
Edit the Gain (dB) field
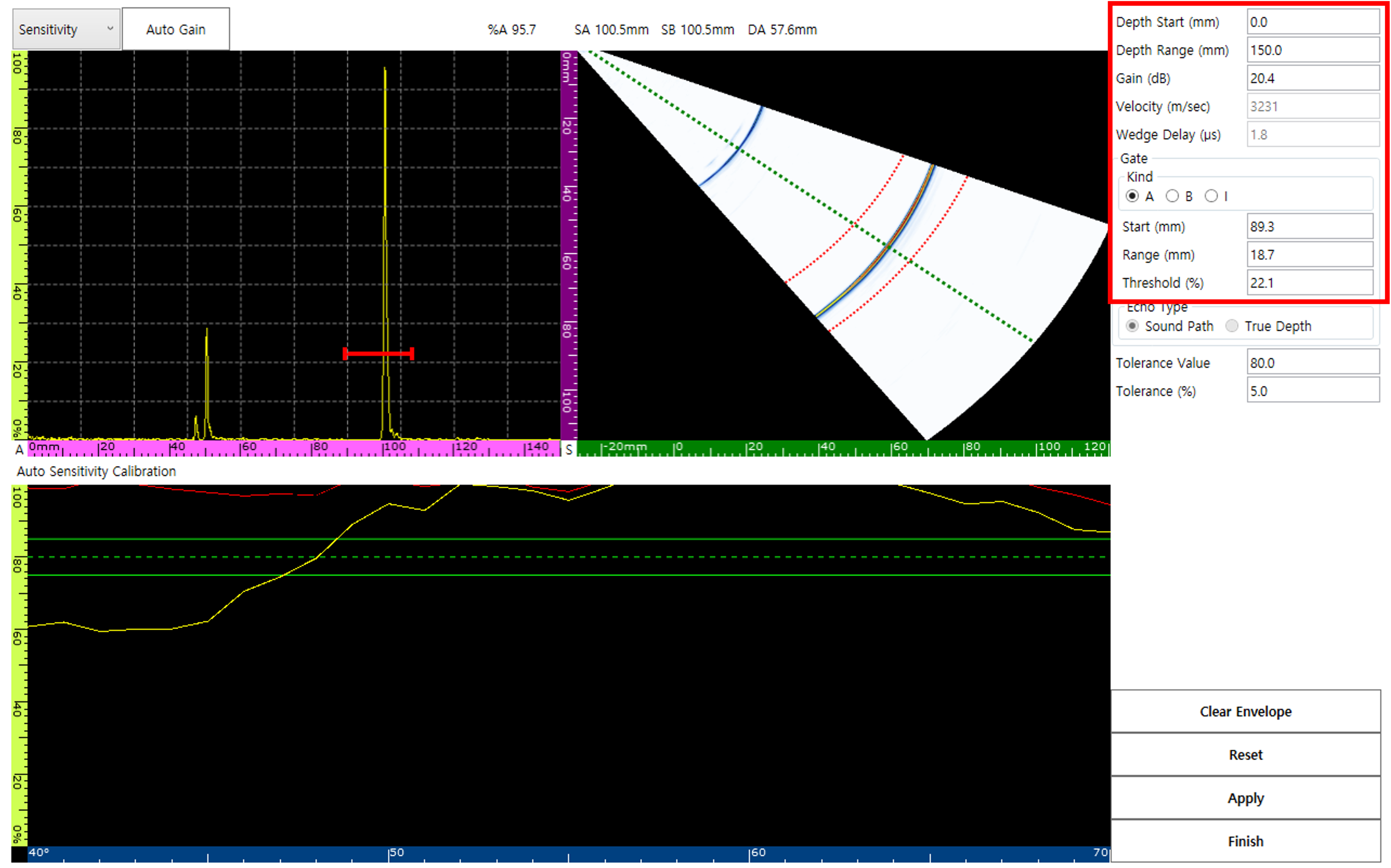(1312, 78)
